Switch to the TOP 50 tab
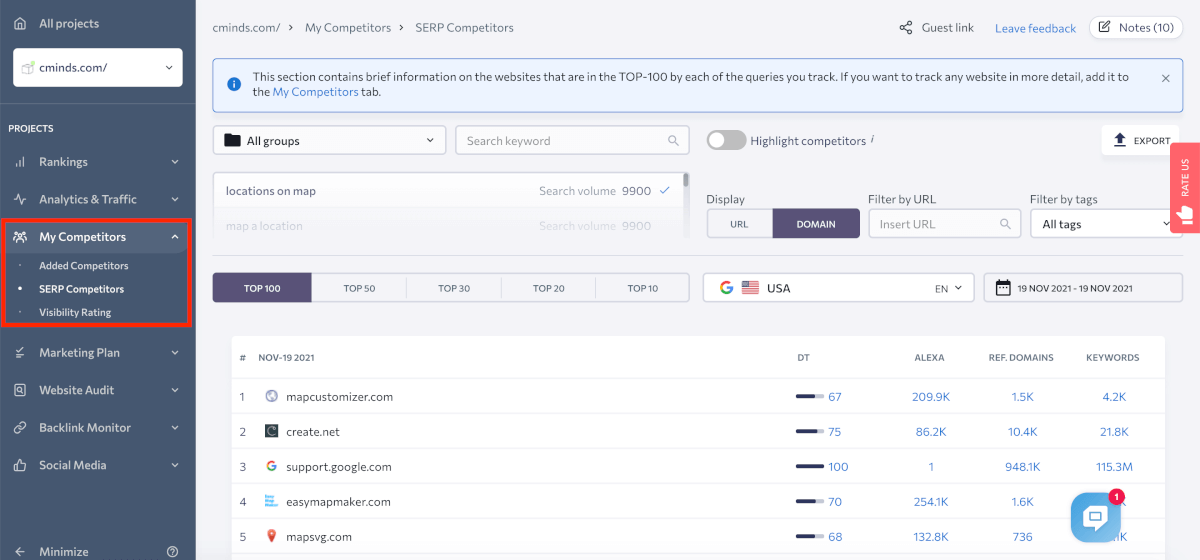 coord(359,288)
